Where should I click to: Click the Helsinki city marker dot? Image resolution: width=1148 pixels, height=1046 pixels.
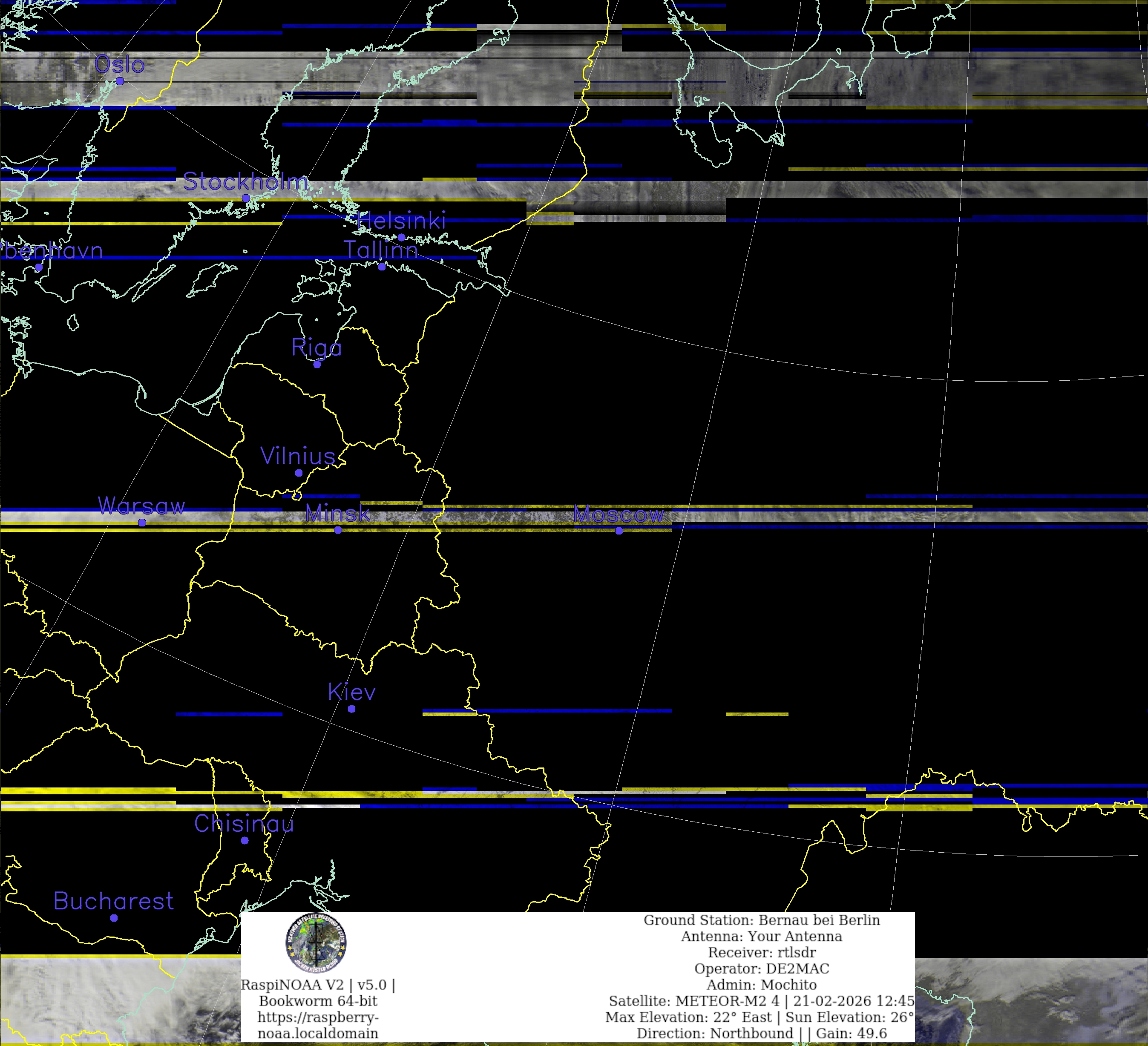[x=401, y=238]
